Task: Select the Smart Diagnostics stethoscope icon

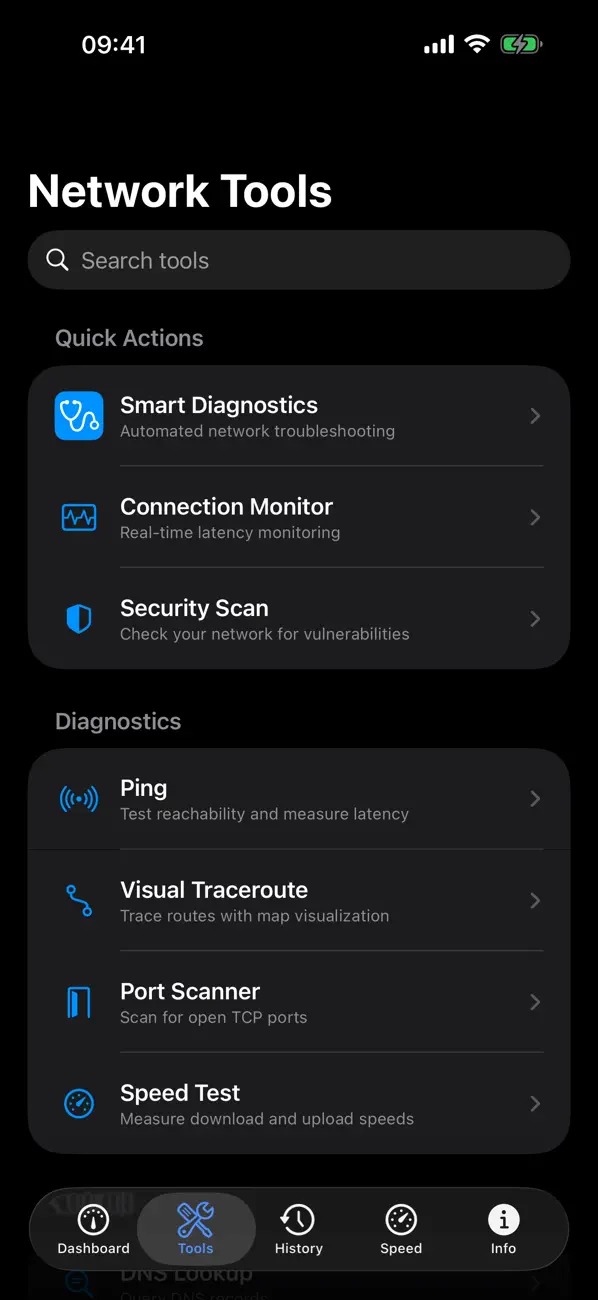Action: [78, 416]
